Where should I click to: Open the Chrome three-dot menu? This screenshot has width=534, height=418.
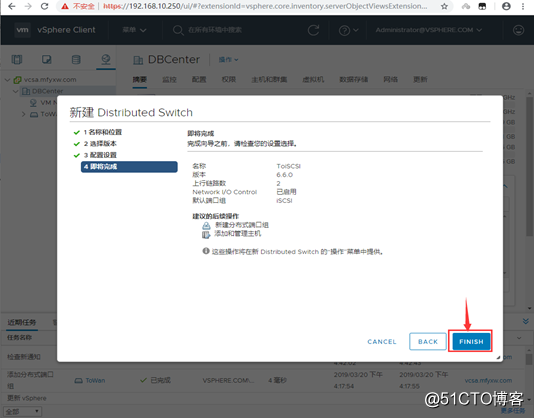tap(523, 6)
